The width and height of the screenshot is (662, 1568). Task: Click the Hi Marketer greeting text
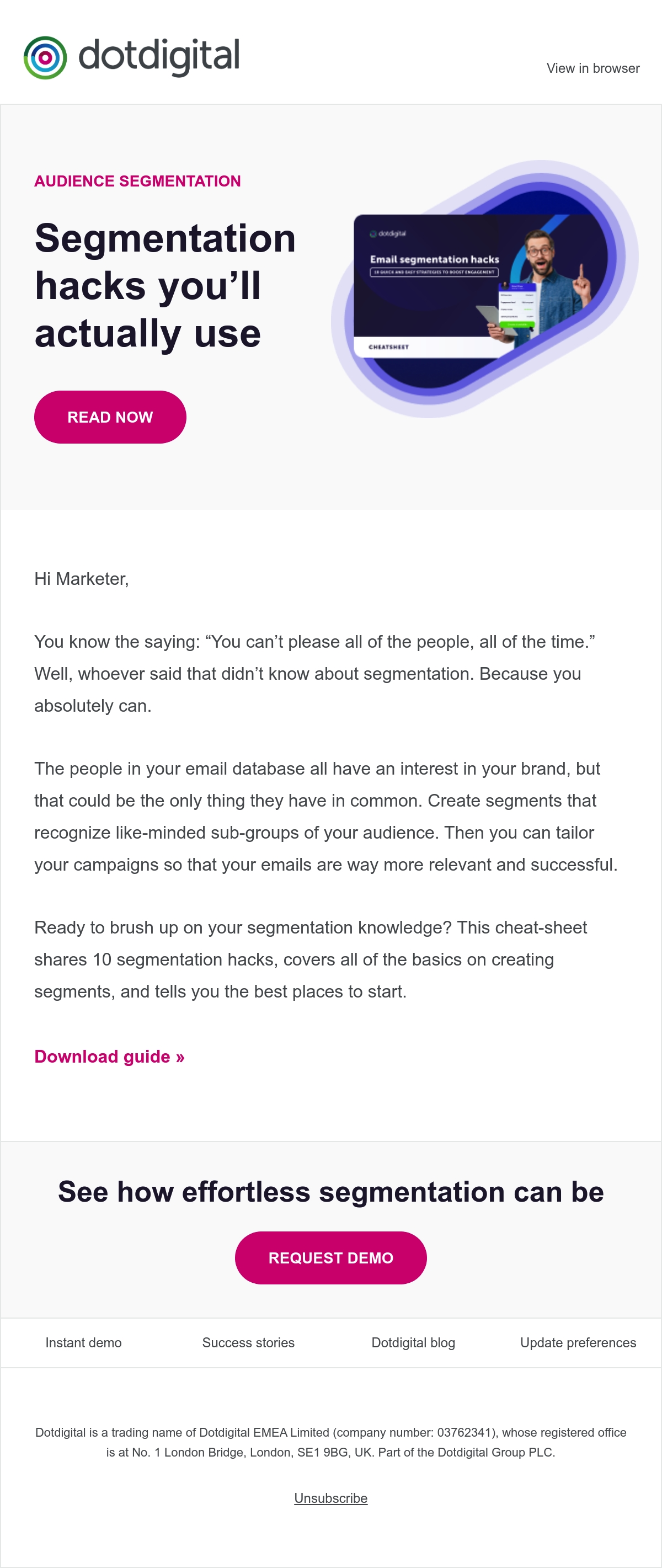[x=82, y=579]
